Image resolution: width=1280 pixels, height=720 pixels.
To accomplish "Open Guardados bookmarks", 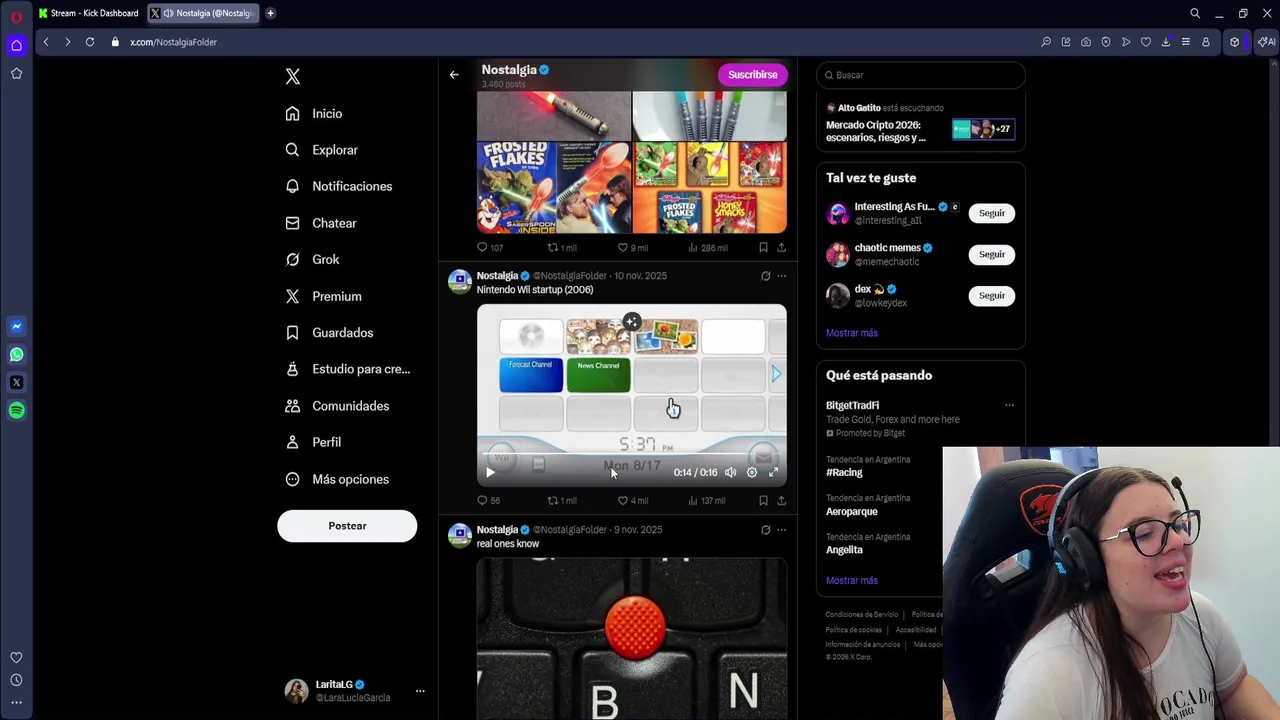I will [329, 332].
